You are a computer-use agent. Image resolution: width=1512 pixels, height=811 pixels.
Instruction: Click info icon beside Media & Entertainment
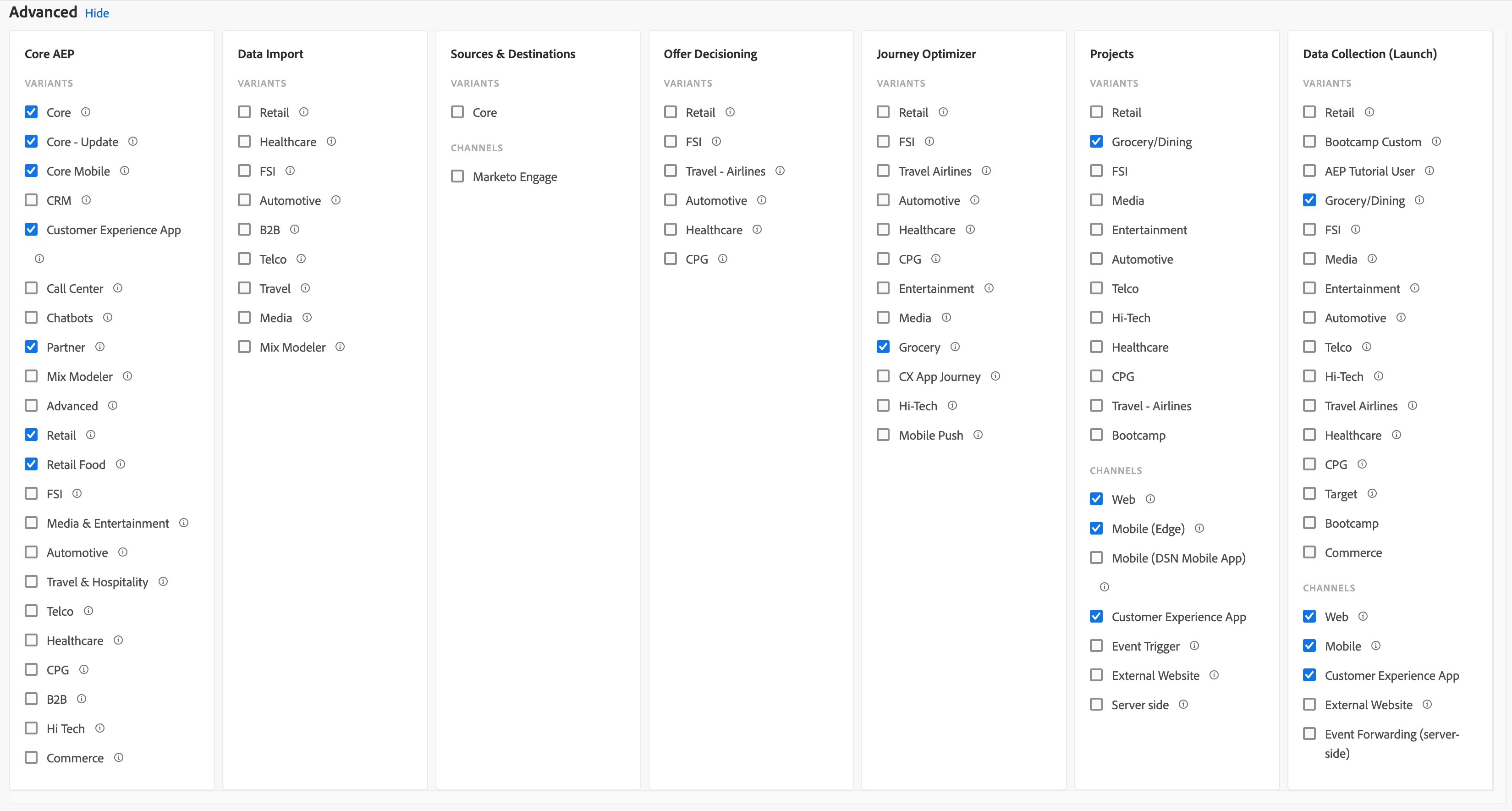click(184, 523)
